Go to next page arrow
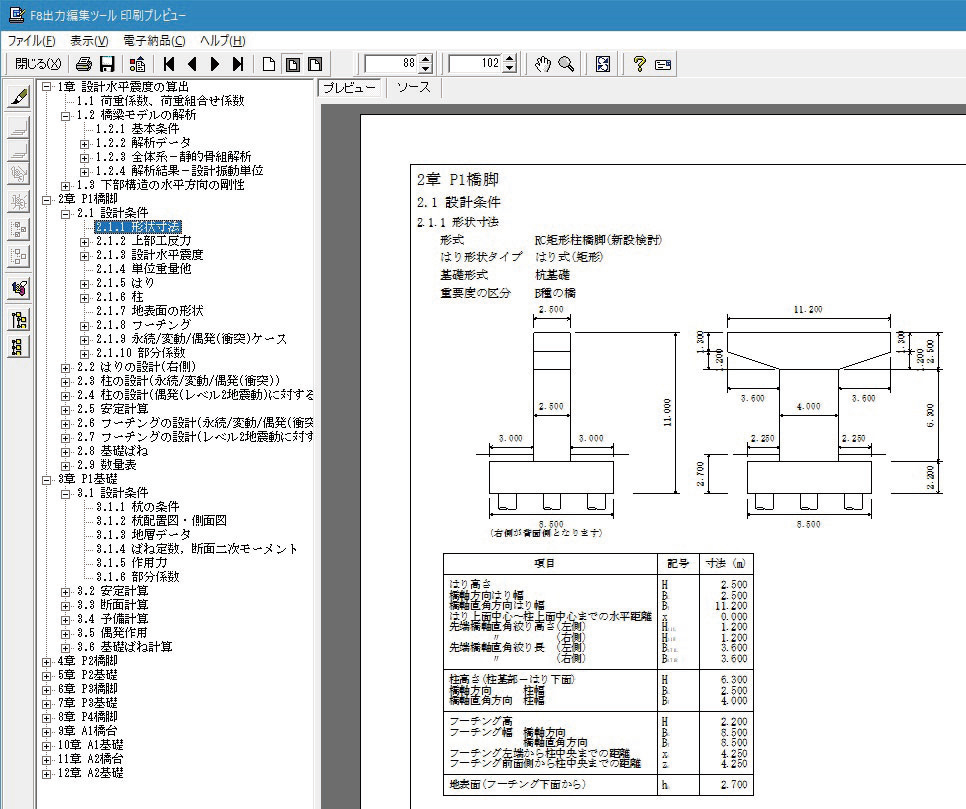Image resolution: width=966 pixels, height=809 pixels. (215, 64)
